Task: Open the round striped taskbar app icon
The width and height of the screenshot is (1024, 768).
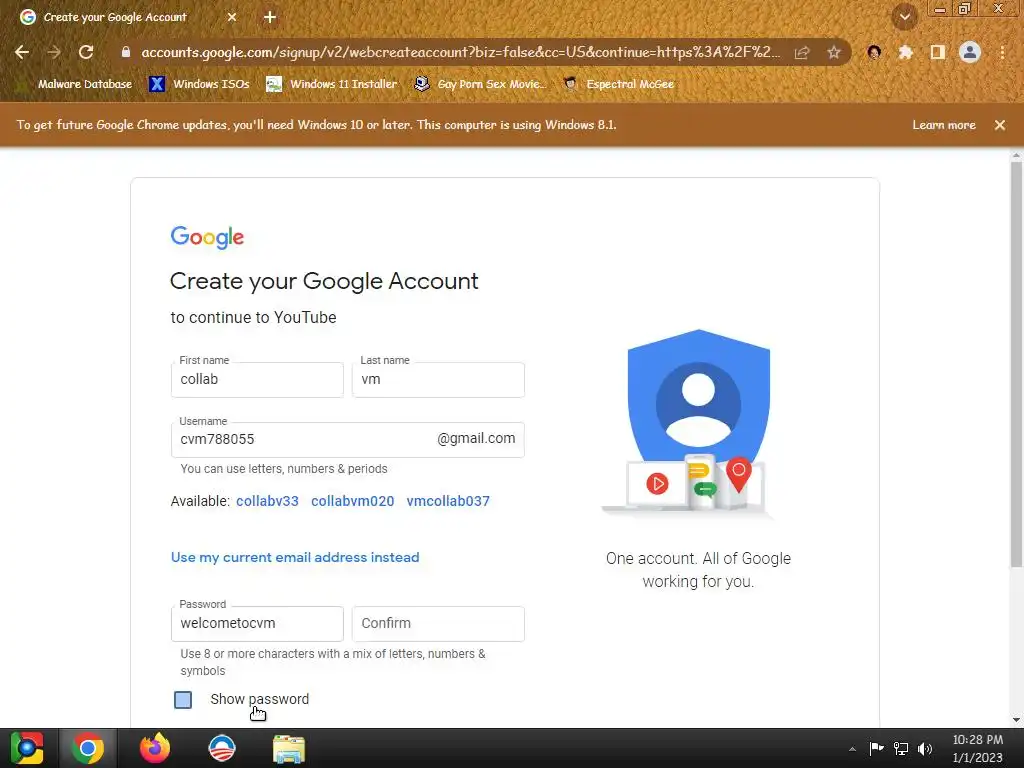Action: [x=222, y=748]
